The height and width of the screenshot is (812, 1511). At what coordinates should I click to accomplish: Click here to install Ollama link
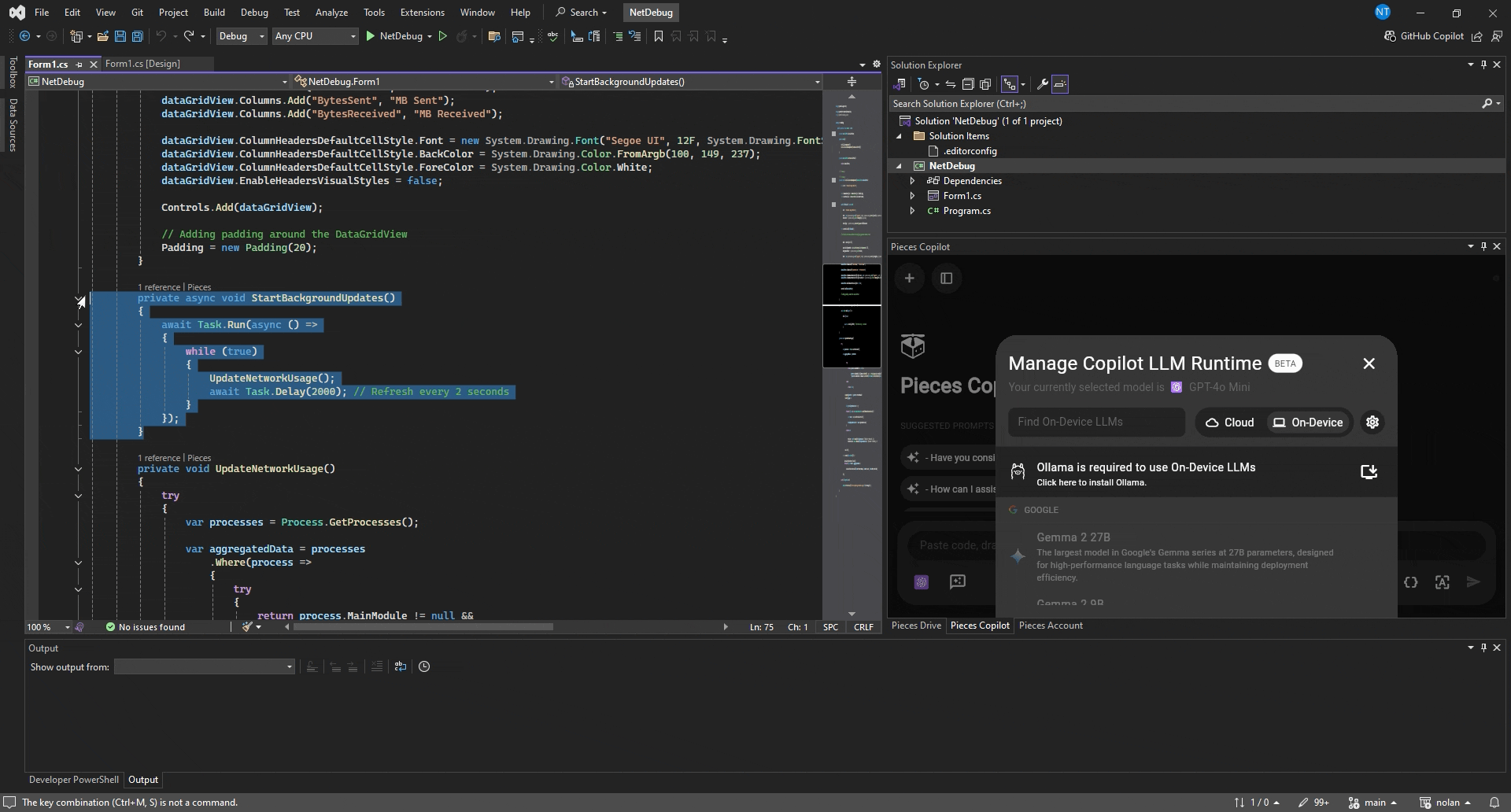[x=1091, y=483]
